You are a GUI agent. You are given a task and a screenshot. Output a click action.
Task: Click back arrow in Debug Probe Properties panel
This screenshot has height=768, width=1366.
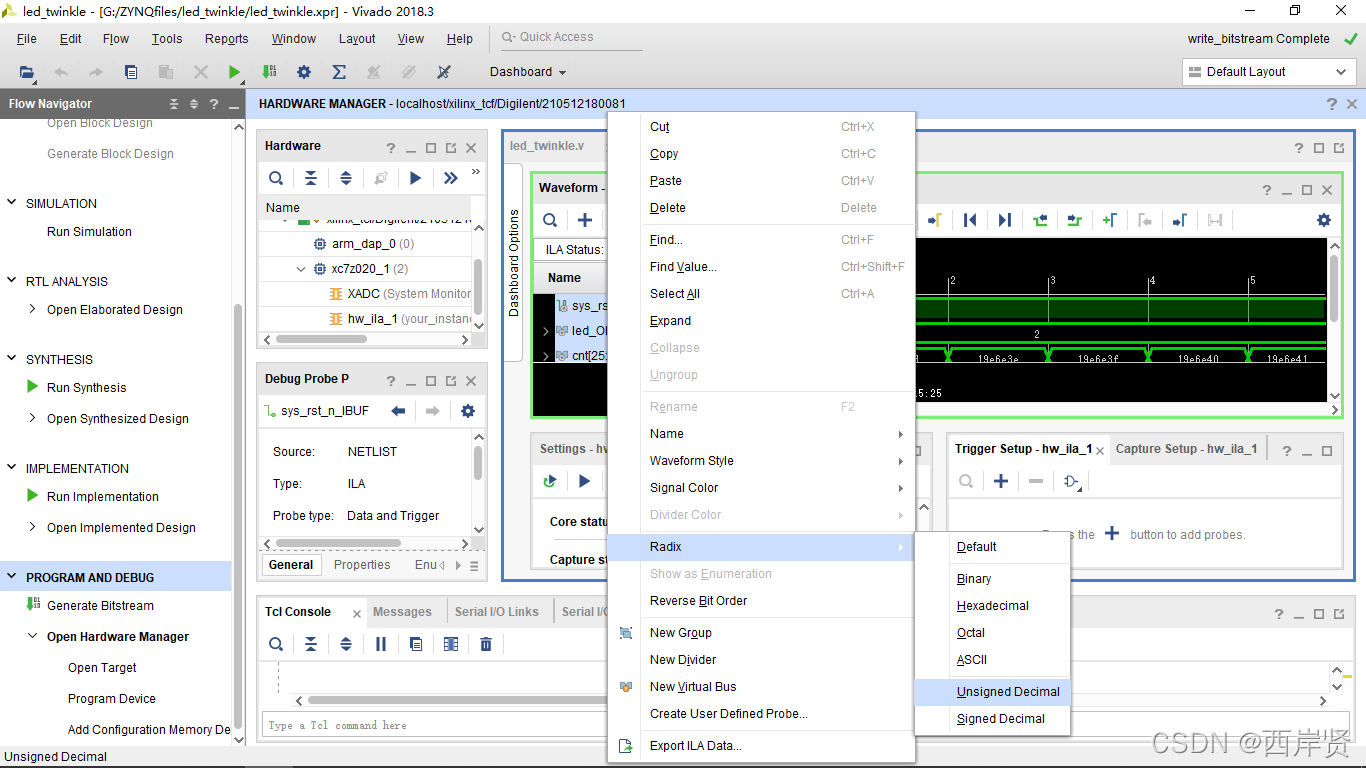[398, 411]
